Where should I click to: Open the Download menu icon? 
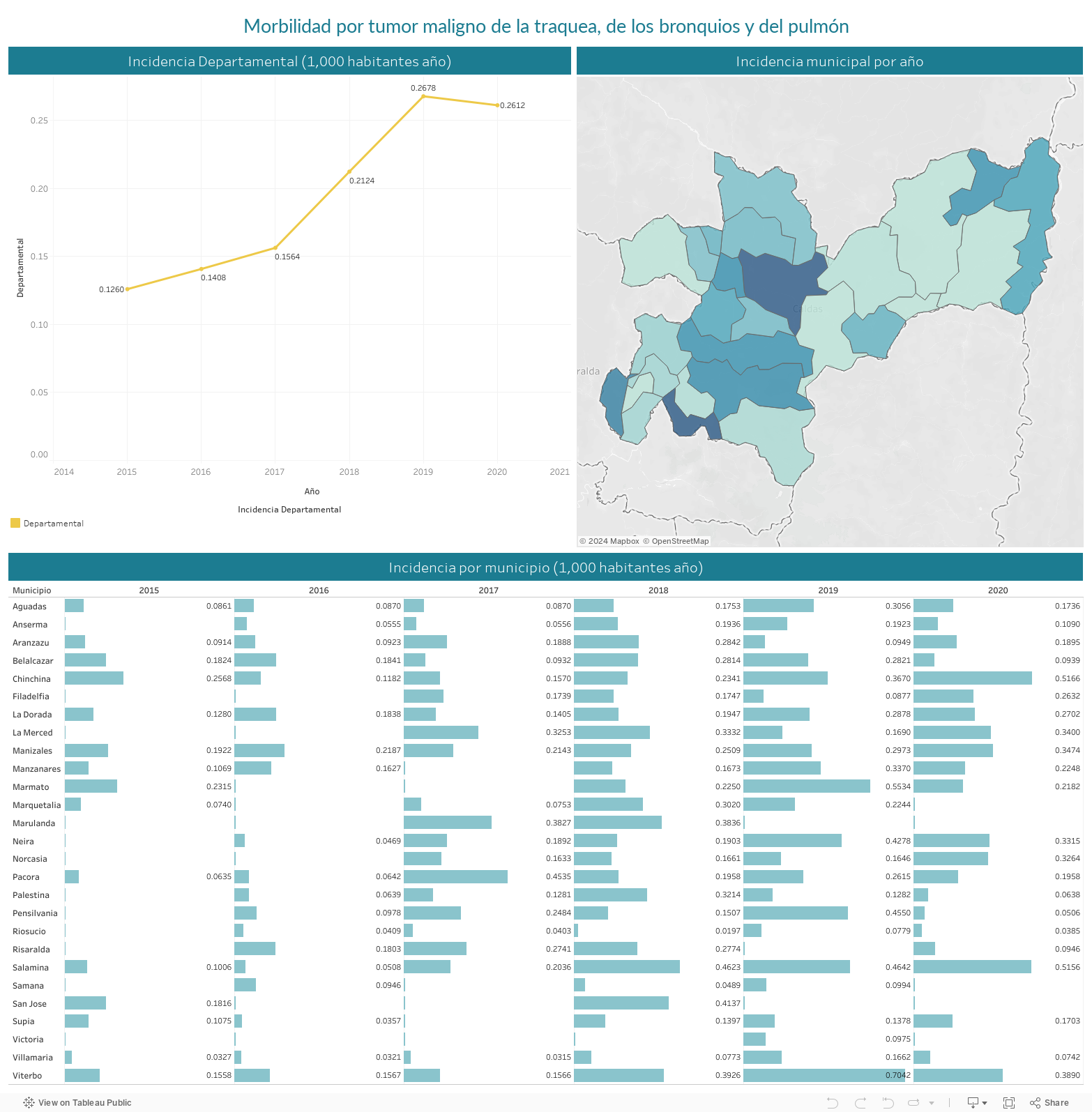coord(977,1102)
